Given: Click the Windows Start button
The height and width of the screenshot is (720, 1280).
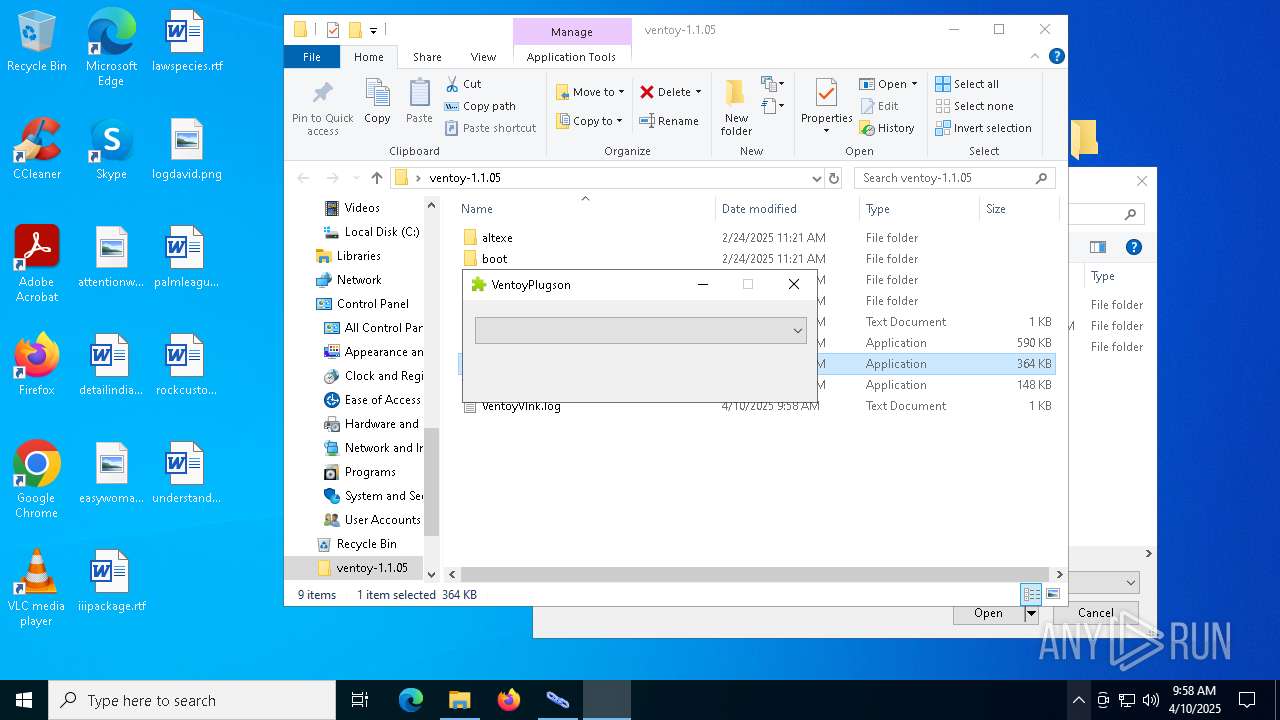Looking at the screenshot, I should tap(24, 700).
